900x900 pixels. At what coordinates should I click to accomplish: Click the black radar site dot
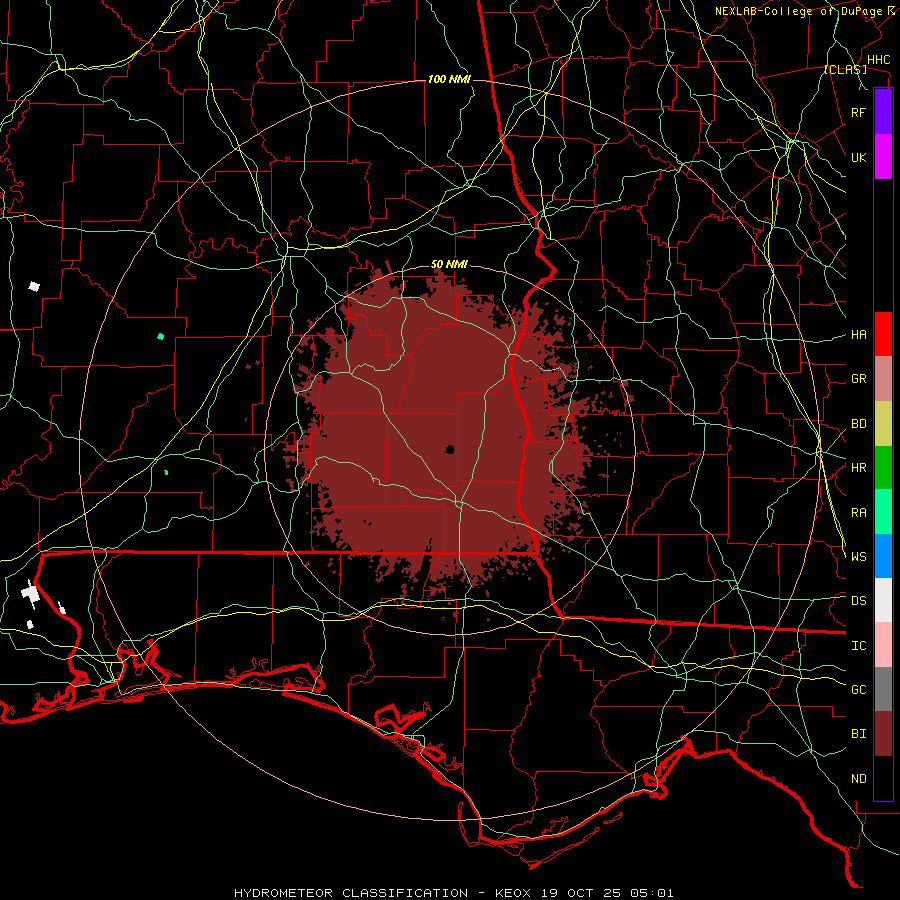[x=450, y=449]
